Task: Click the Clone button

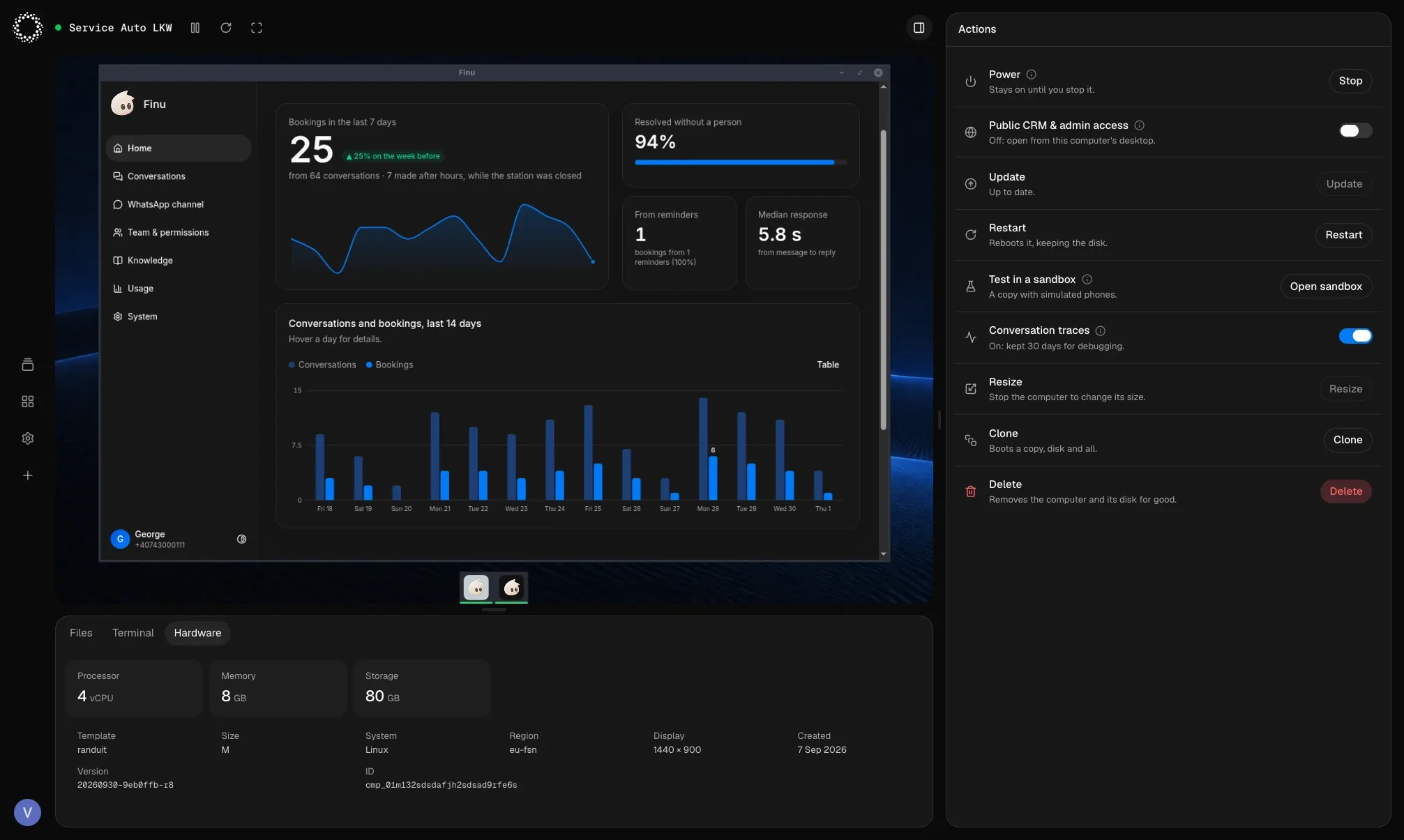Action: pos(1348,440)
